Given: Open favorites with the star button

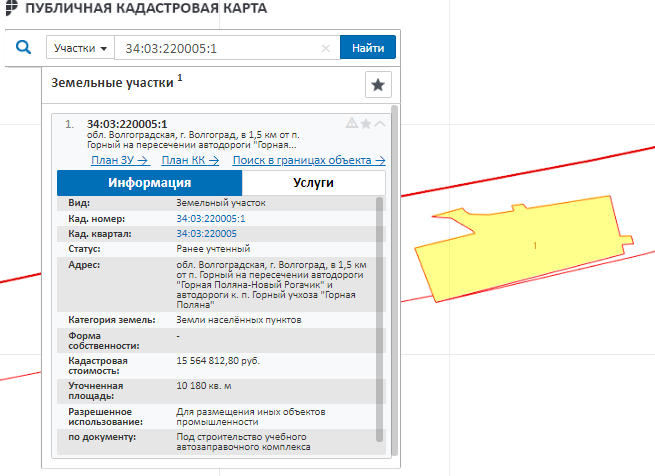Looking at the screenshot, I should (x=377, y=85).
